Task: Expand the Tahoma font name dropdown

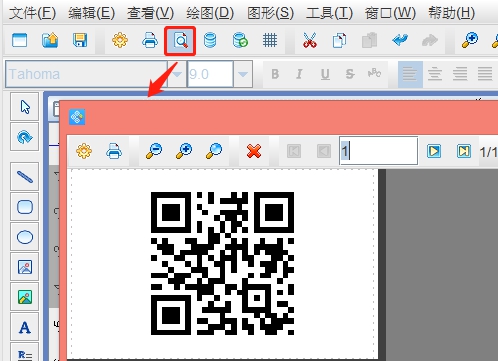Action: tap(177, 74)
